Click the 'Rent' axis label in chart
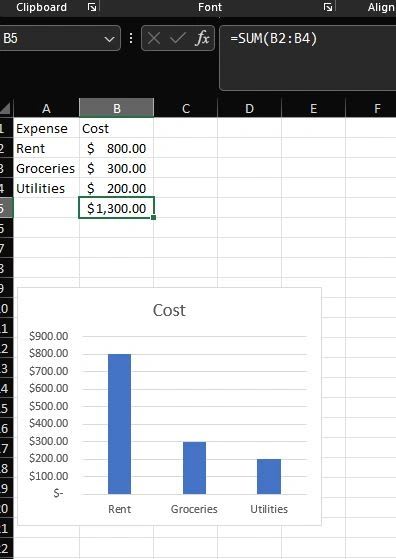Viewport: 396px width, 559px height. (x=119, y=509)
